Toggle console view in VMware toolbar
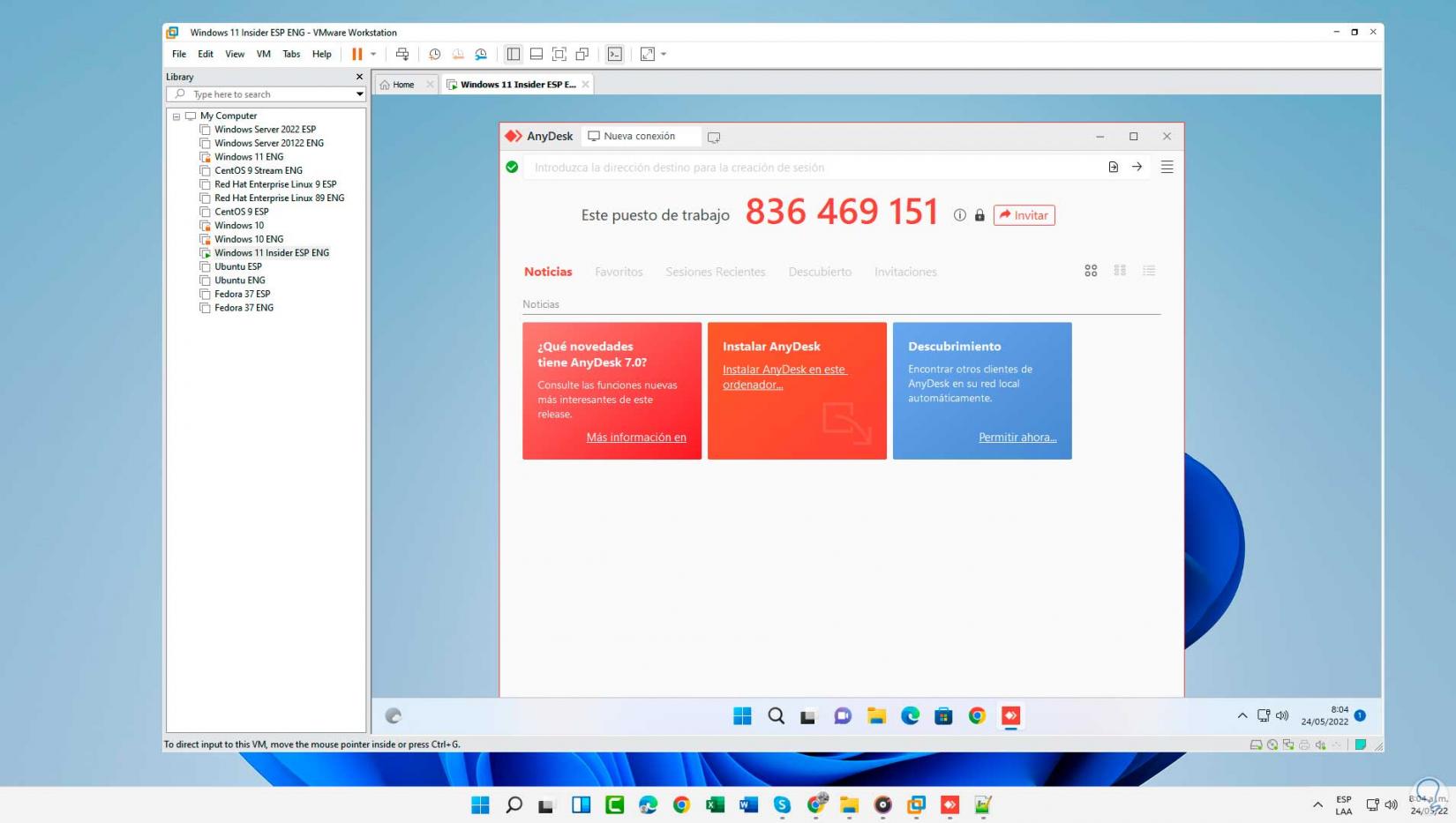The height and width of the screenshot is (823, 1456). pos(615,54)
